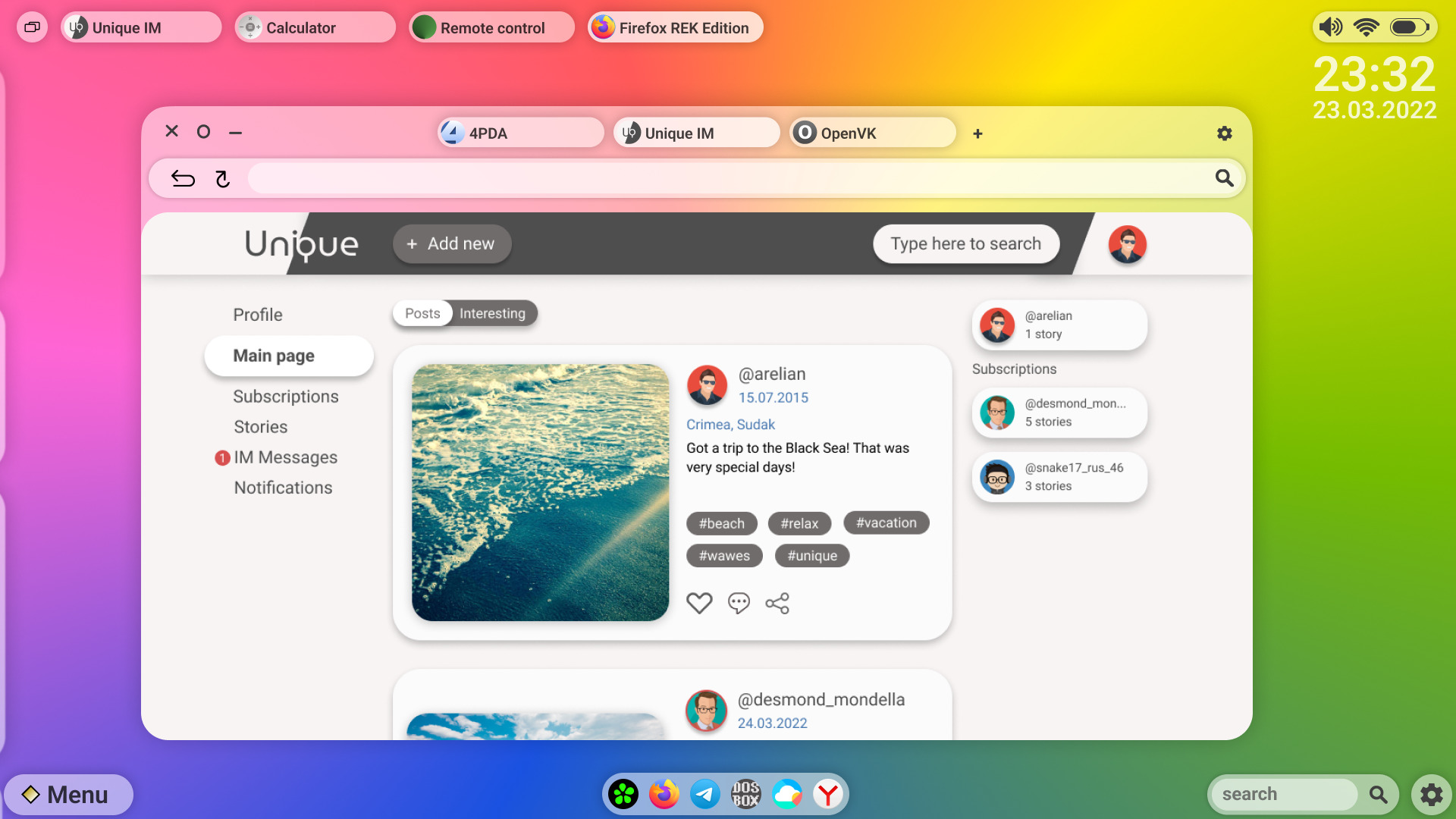Screen dimensions: 1456x819
Task: Open comments on the @arelian post
Action: click(738, 603)
